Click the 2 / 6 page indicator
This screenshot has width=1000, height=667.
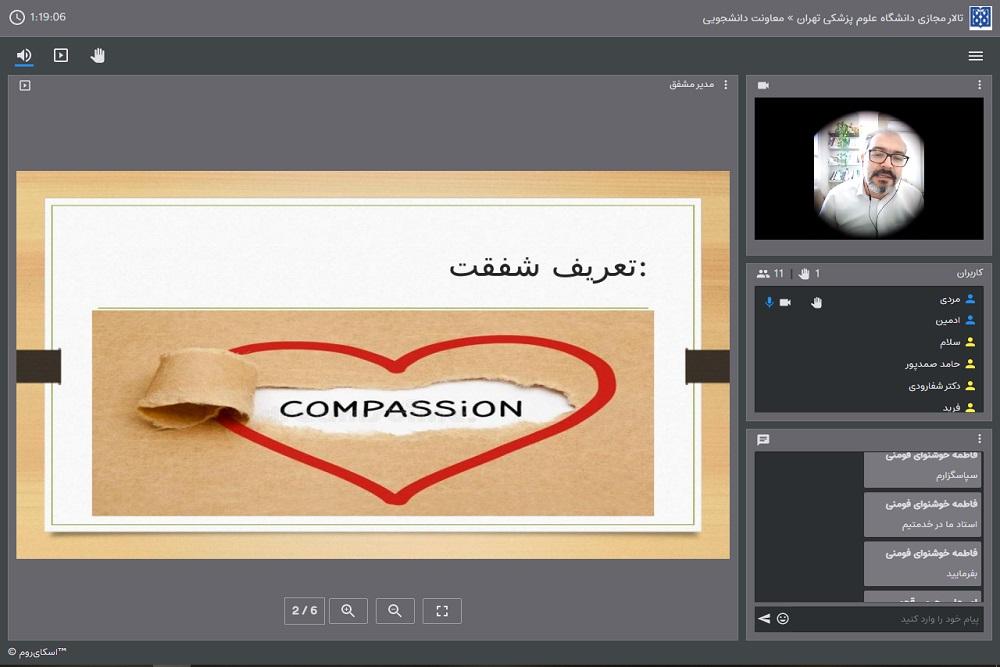[304, 611]
